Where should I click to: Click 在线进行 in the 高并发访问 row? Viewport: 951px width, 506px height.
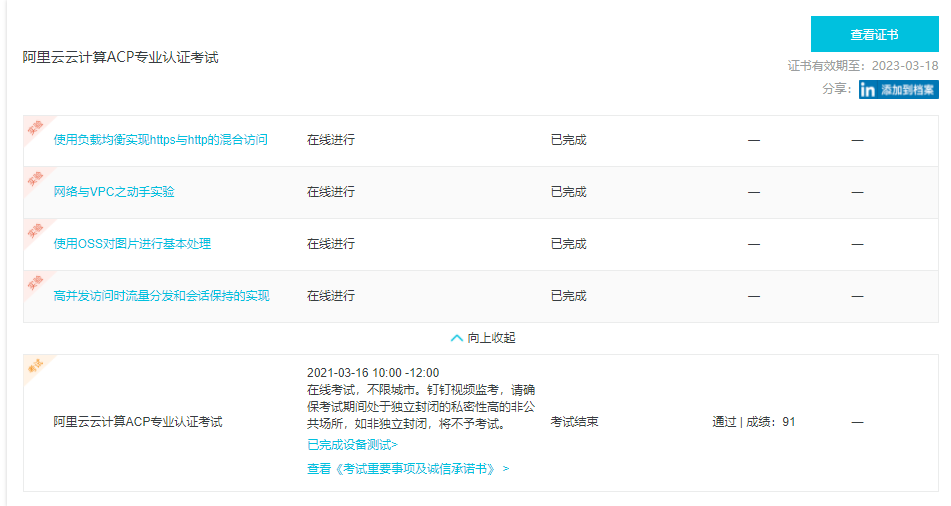pyautogui.click(x=331, y=296)
